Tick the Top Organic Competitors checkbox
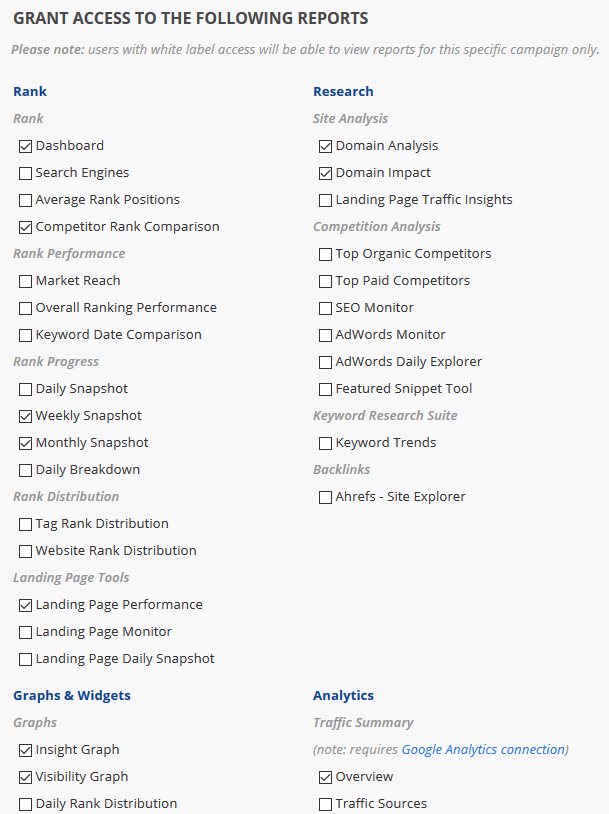 (x=326, y=254)
